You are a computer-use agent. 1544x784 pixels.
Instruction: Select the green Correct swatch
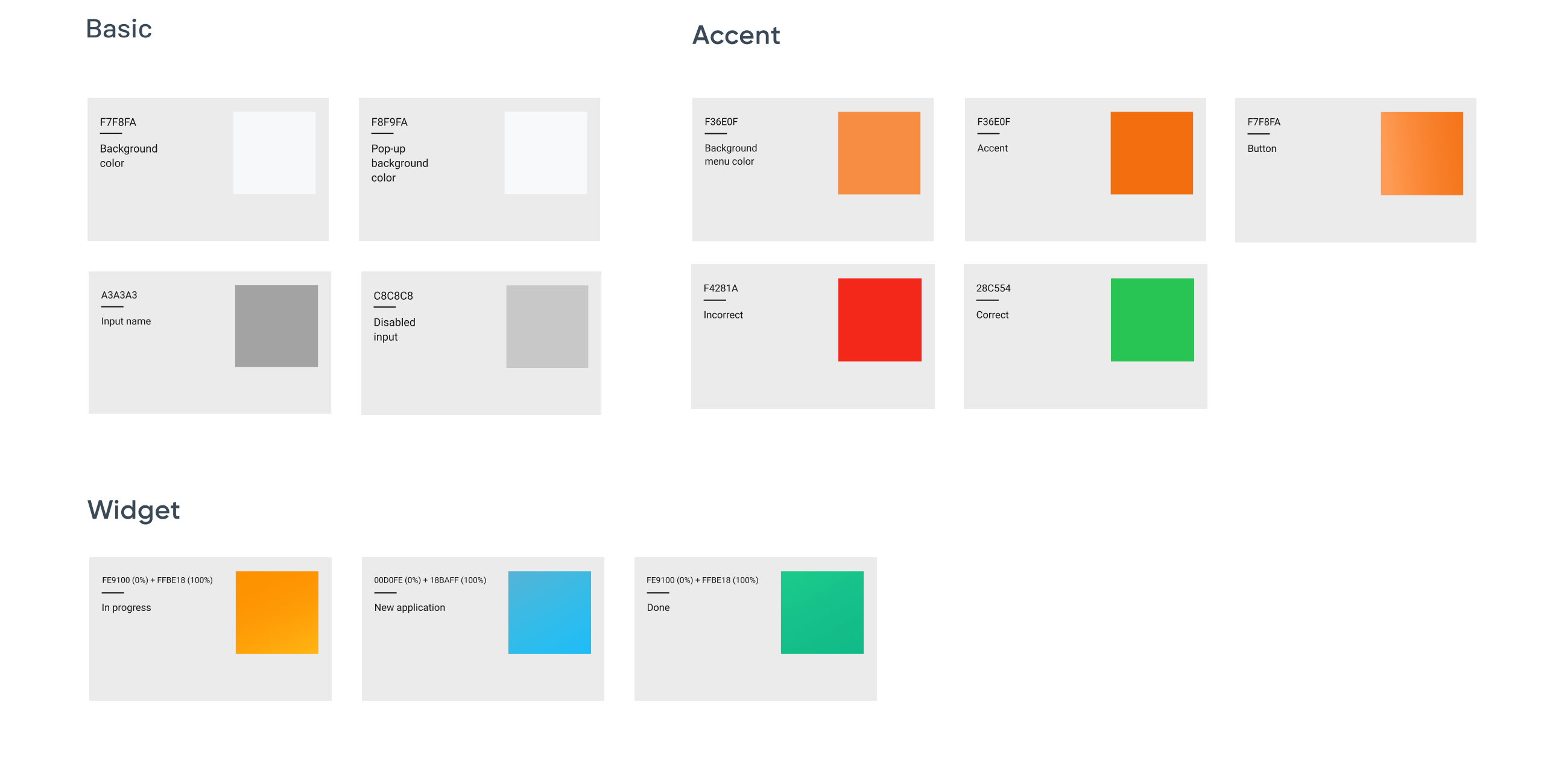[x=1152, y=320]
